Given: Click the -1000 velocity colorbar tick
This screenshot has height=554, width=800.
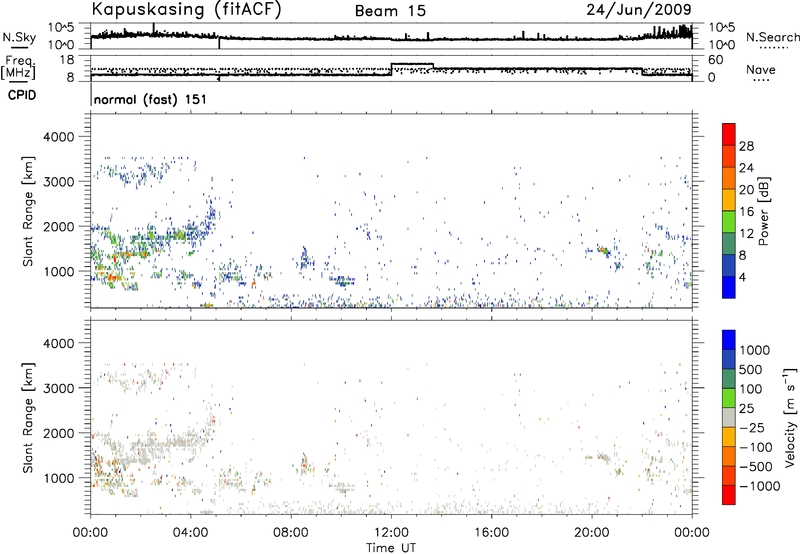Looking at the screenshot, I should pyautogui.click(x=760, y=486).
